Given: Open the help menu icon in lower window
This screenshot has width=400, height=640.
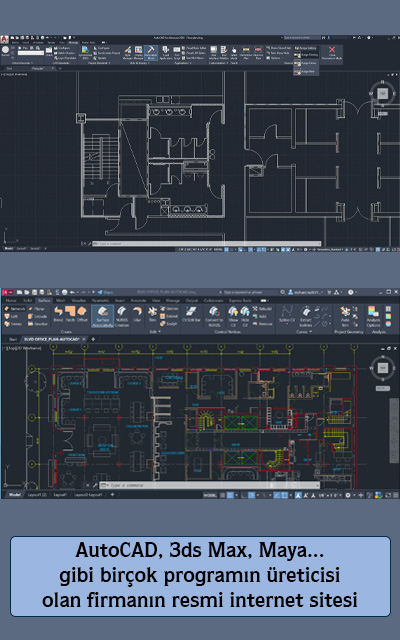Looking at the screenshot, I should tap(351, 292).
